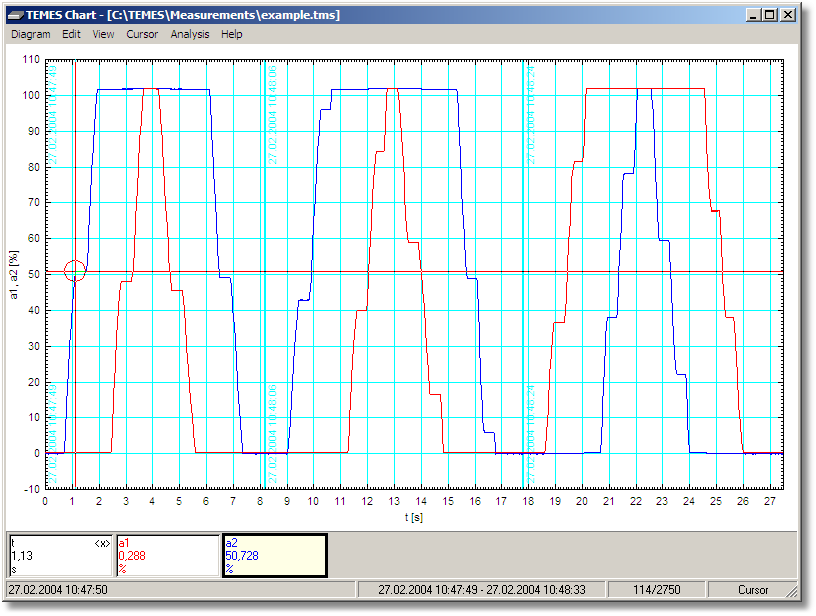Select the a1 red channel value panel

point(167,555)
